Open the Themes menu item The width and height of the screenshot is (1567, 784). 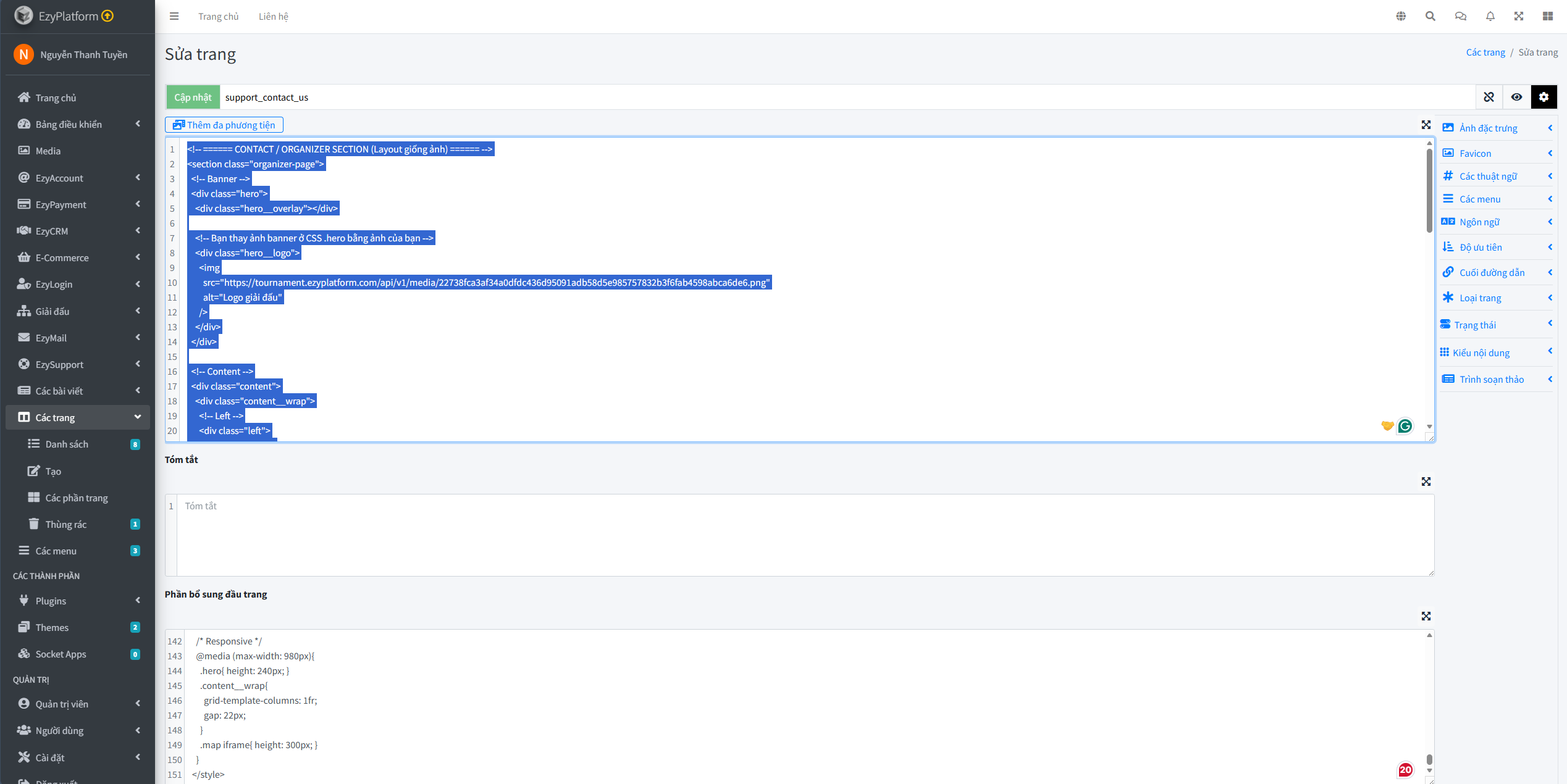[52, 627]
